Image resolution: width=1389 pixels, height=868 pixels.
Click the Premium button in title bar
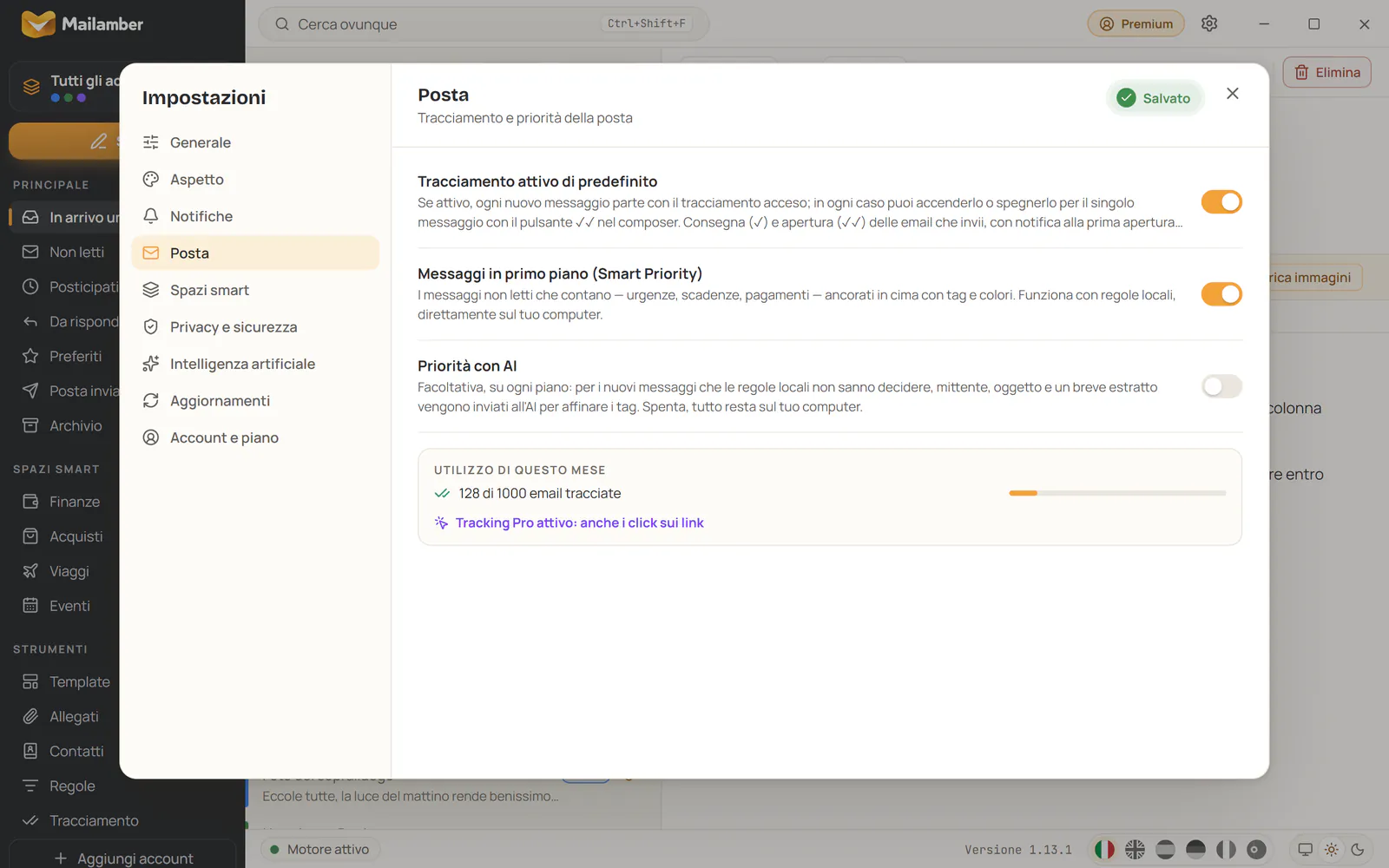pos(1136,23)
